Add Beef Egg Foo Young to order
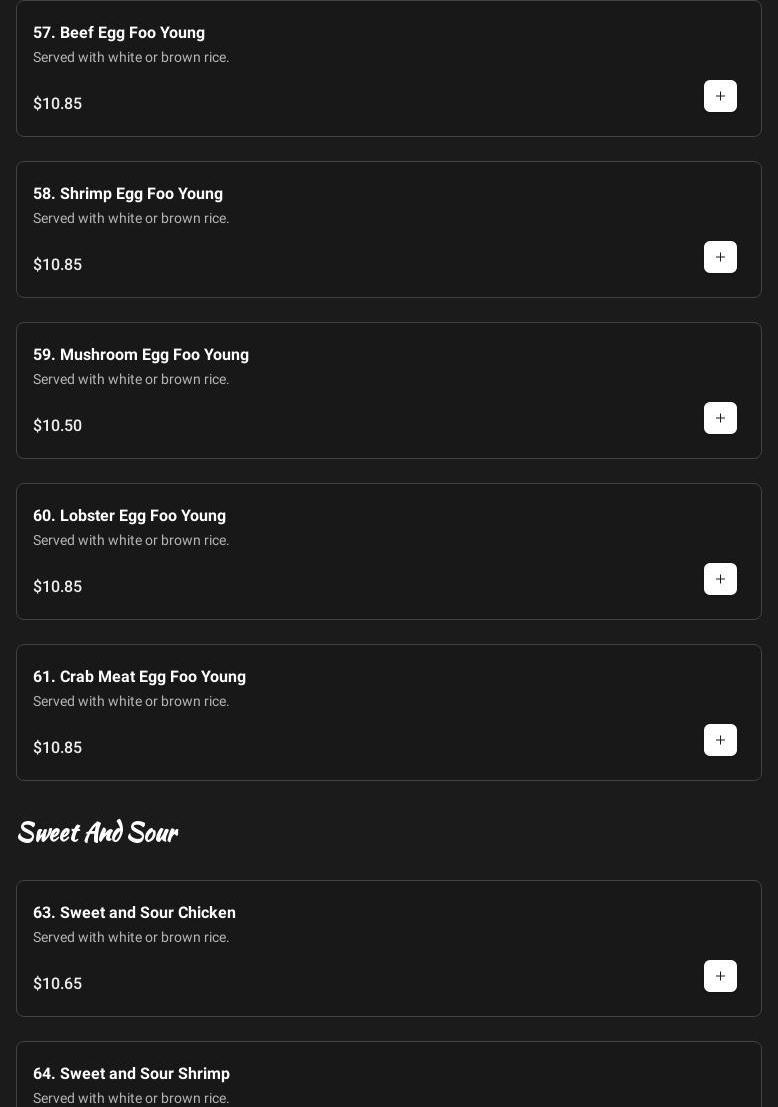Viewport: 778px width, 1107px height. tap(720, 96)
